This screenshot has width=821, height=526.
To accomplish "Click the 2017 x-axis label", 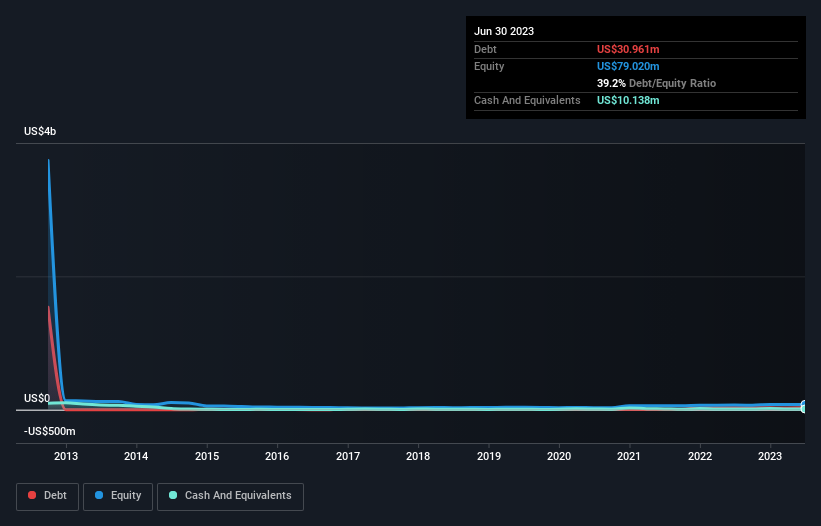I will [348, 456].
